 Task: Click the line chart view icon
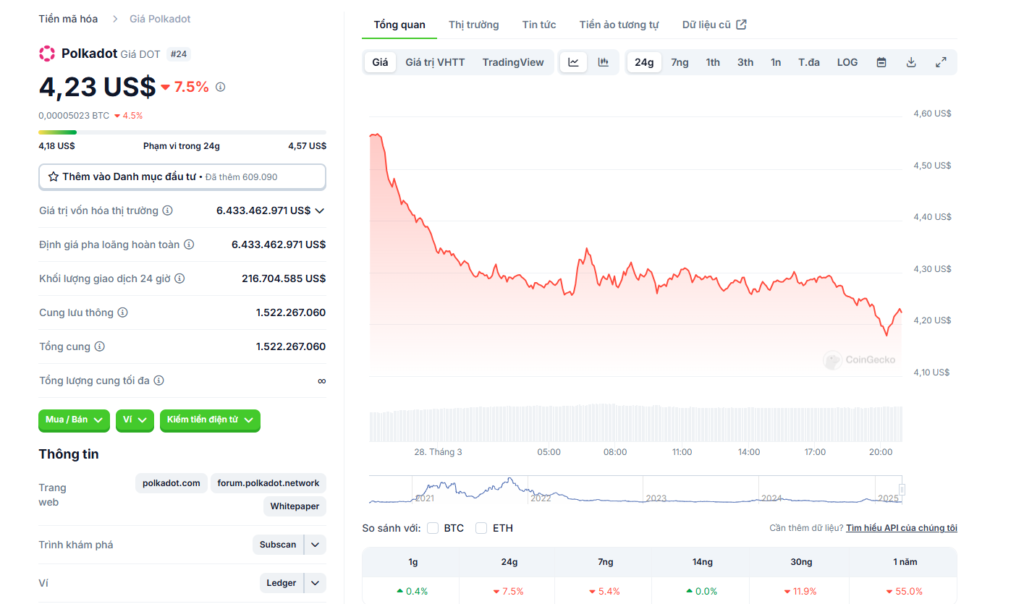pos(573,62)
